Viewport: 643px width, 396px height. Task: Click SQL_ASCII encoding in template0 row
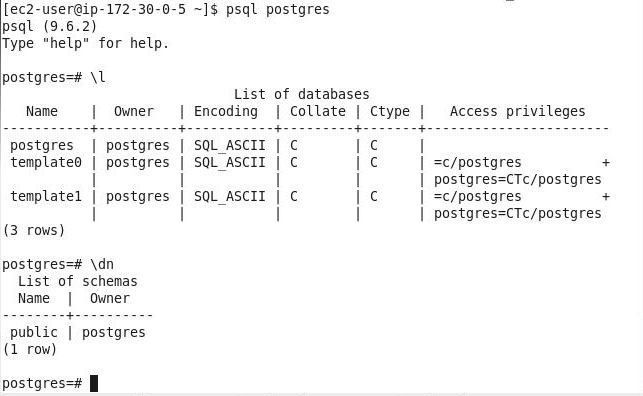click(230, 162)
